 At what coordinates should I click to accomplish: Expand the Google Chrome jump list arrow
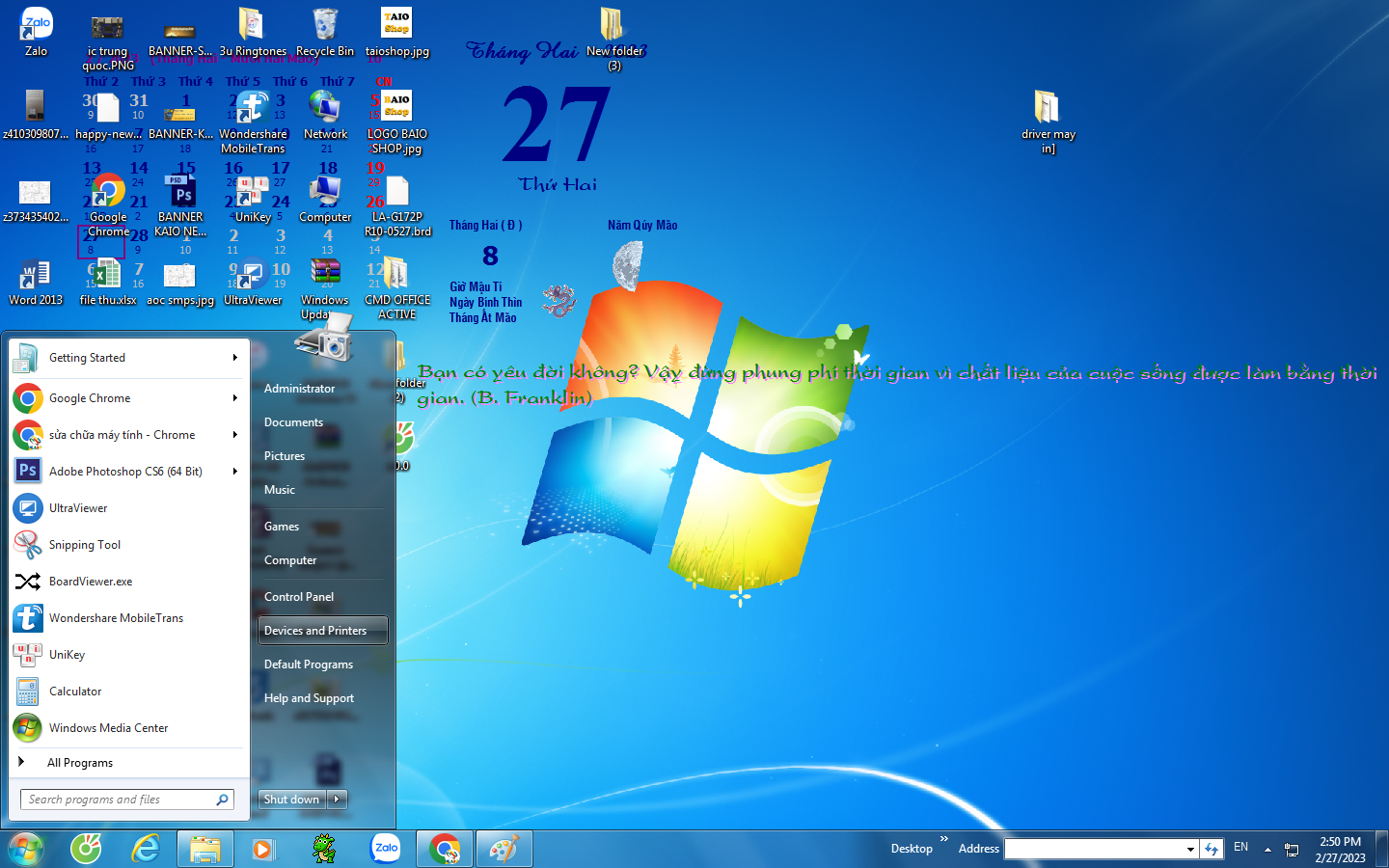coord(234,398)
